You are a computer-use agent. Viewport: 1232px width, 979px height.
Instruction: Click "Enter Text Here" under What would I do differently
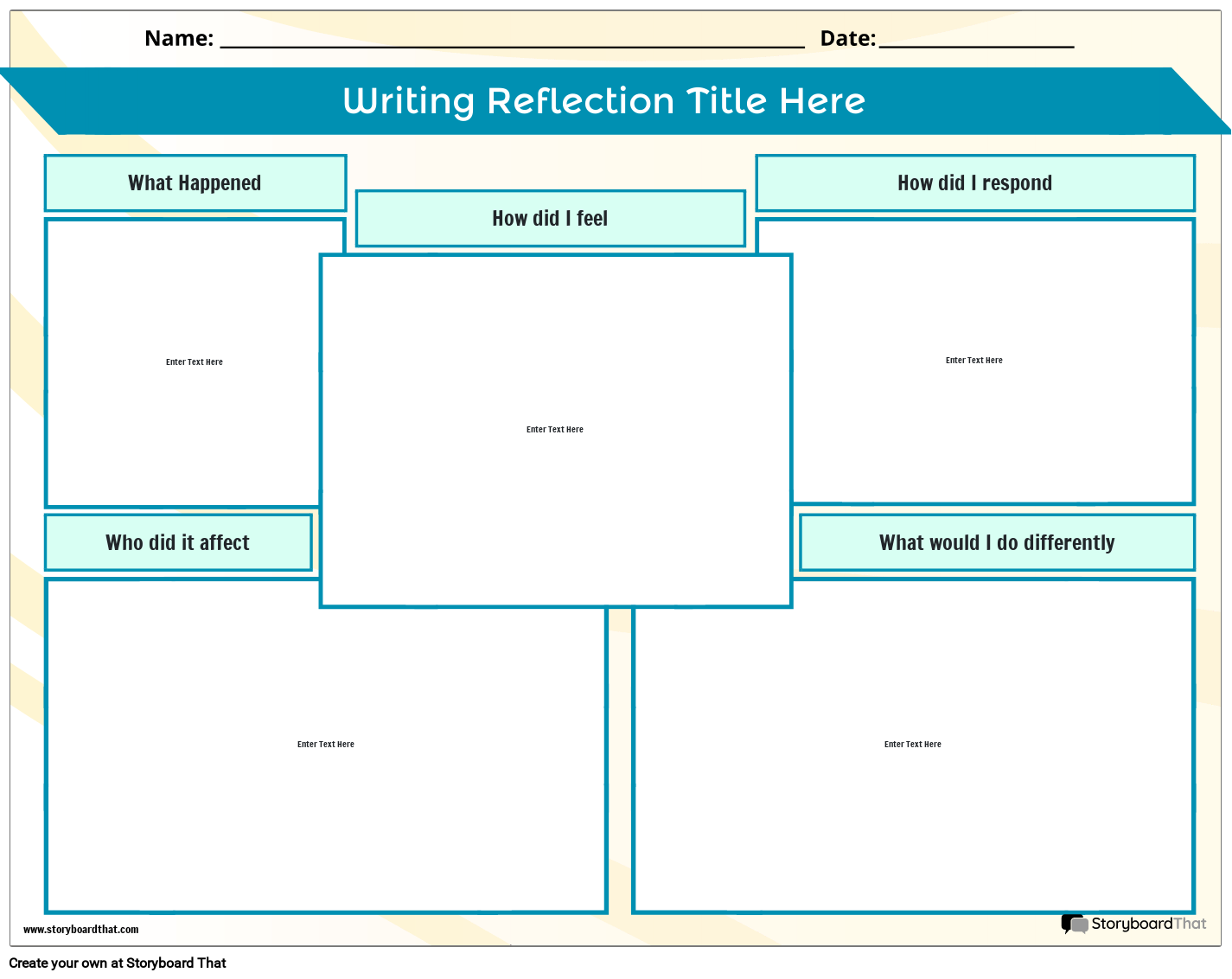(x=912, y=744)
